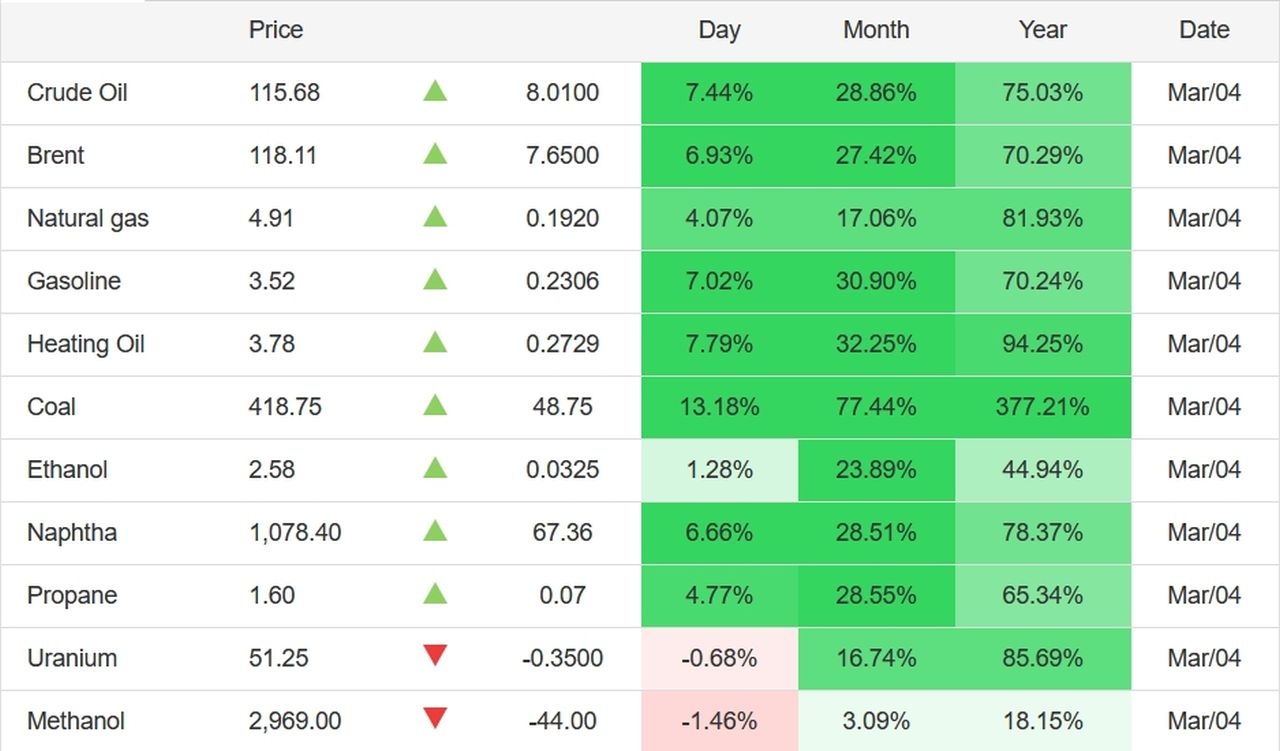Open the Ethanol commodity link
Image resolution: width=1280 pixels, height=751 pixels.
coord(67,470)
